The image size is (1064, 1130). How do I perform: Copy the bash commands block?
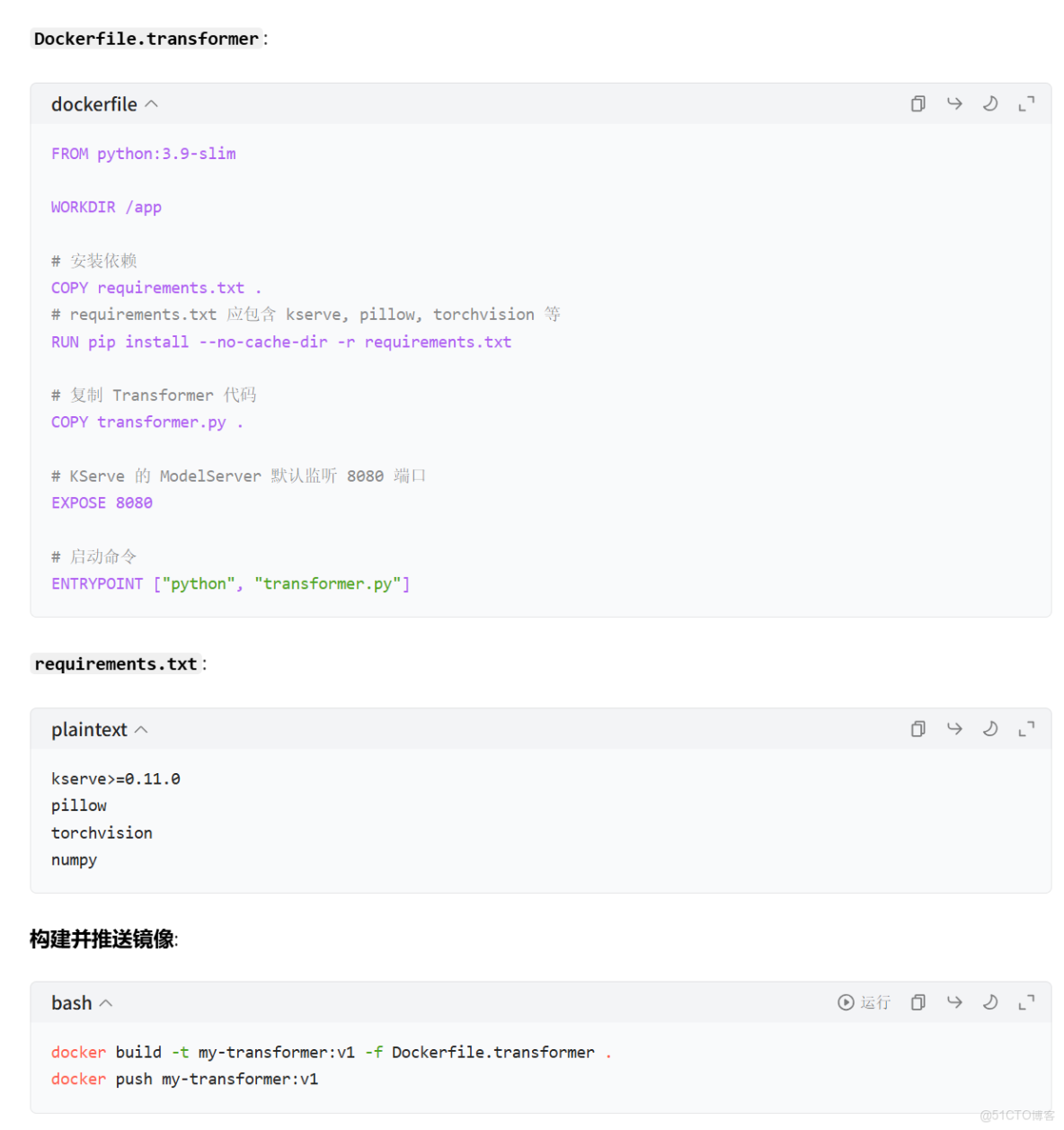coord(918,1002)
